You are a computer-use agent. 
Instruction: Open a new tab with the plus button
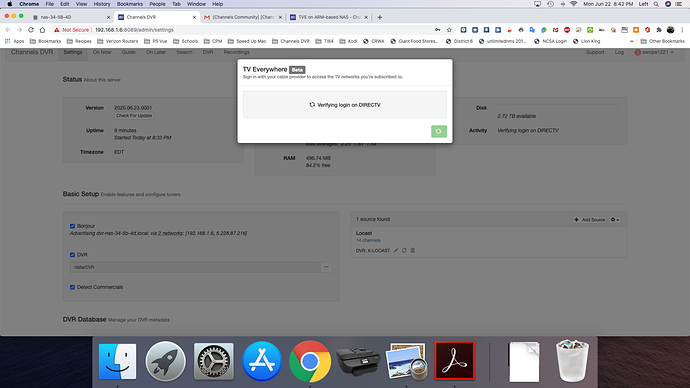point(380,17)
